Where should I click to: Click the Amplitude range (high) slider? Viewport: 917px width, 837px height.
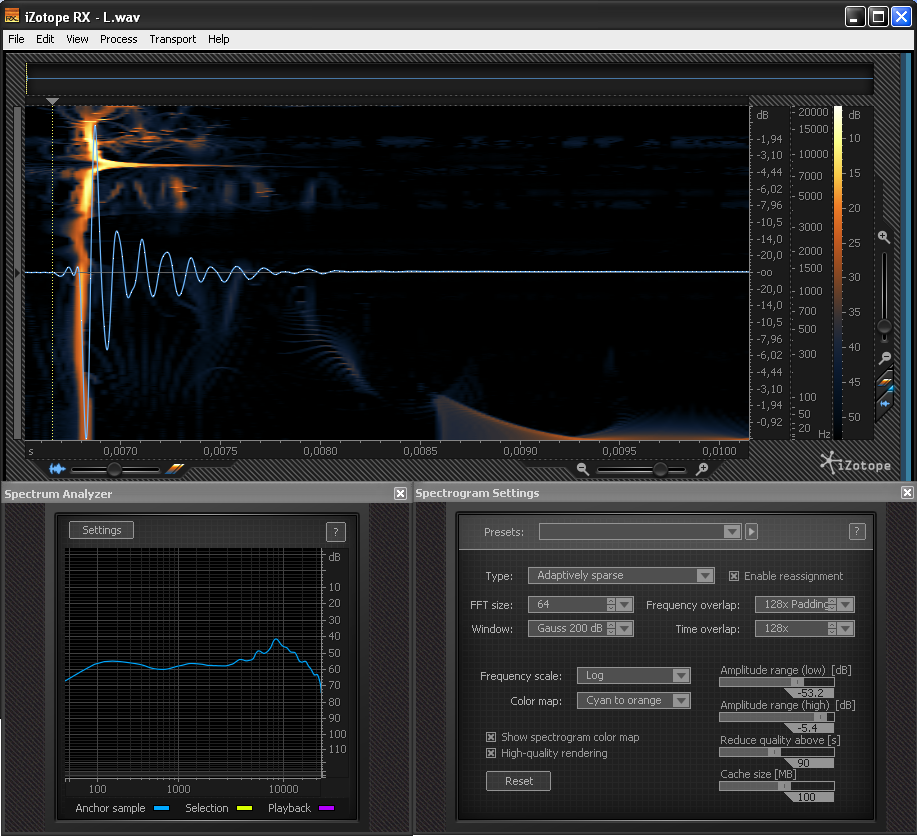point(777,717)
